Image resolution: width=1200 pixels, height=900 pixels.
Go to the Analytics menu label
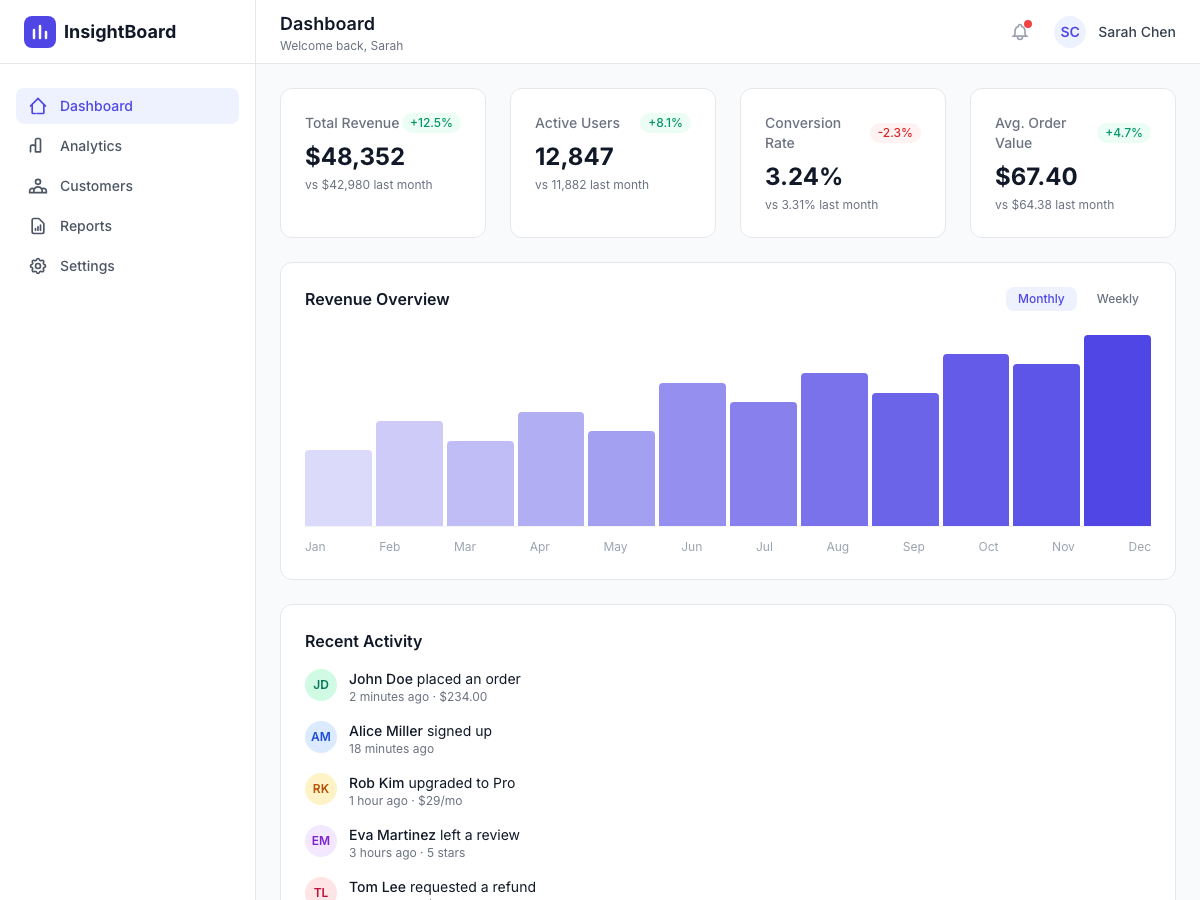(91, 146)
